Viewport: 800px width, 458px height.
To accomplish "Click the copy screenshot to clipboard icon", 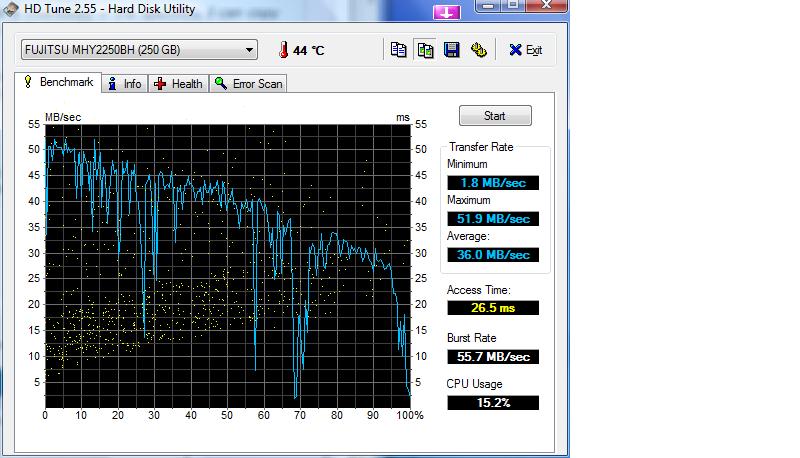I will click(425, 50).
